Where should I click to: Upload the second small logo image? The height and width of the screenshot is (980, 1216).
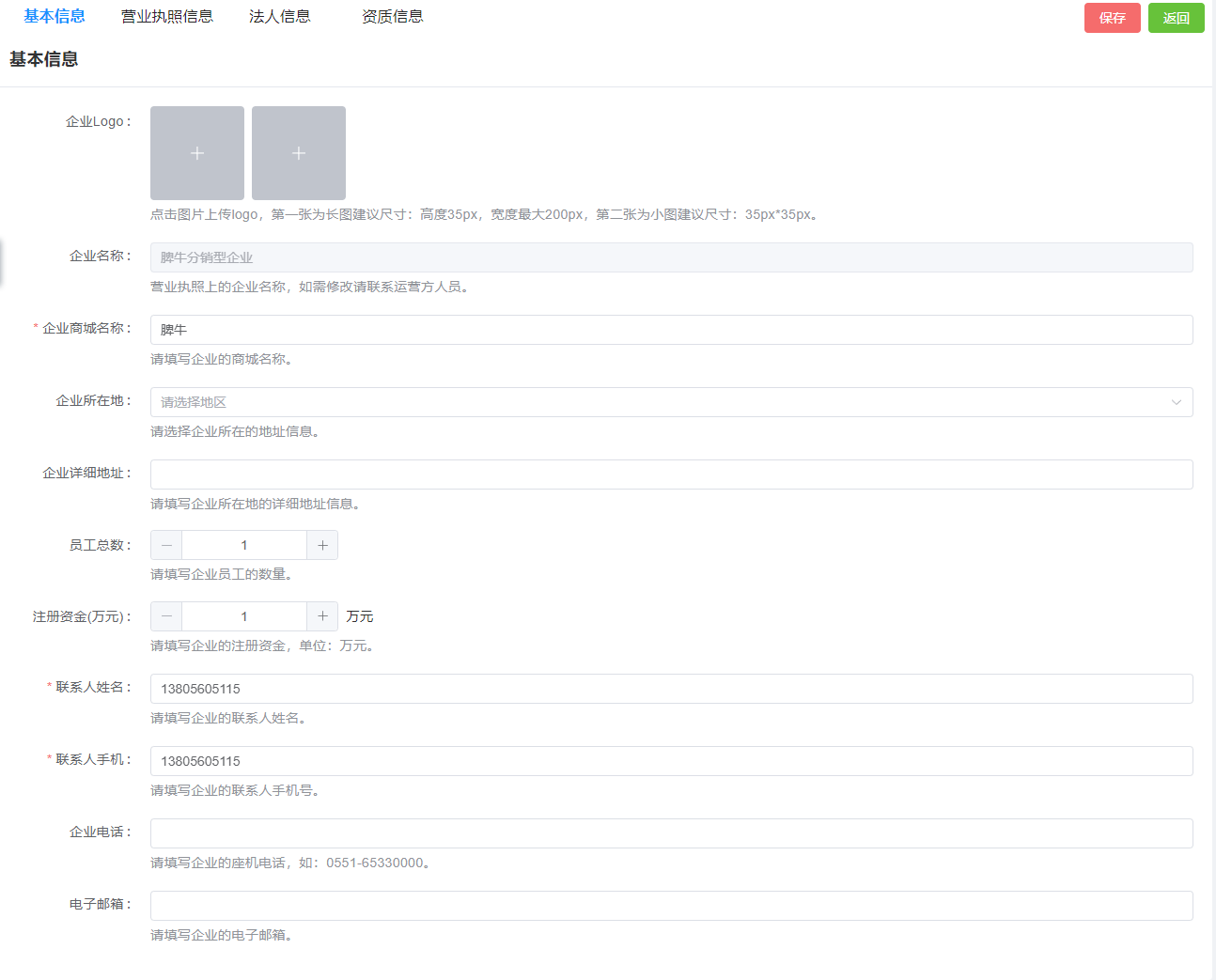[x=299, y=153]
